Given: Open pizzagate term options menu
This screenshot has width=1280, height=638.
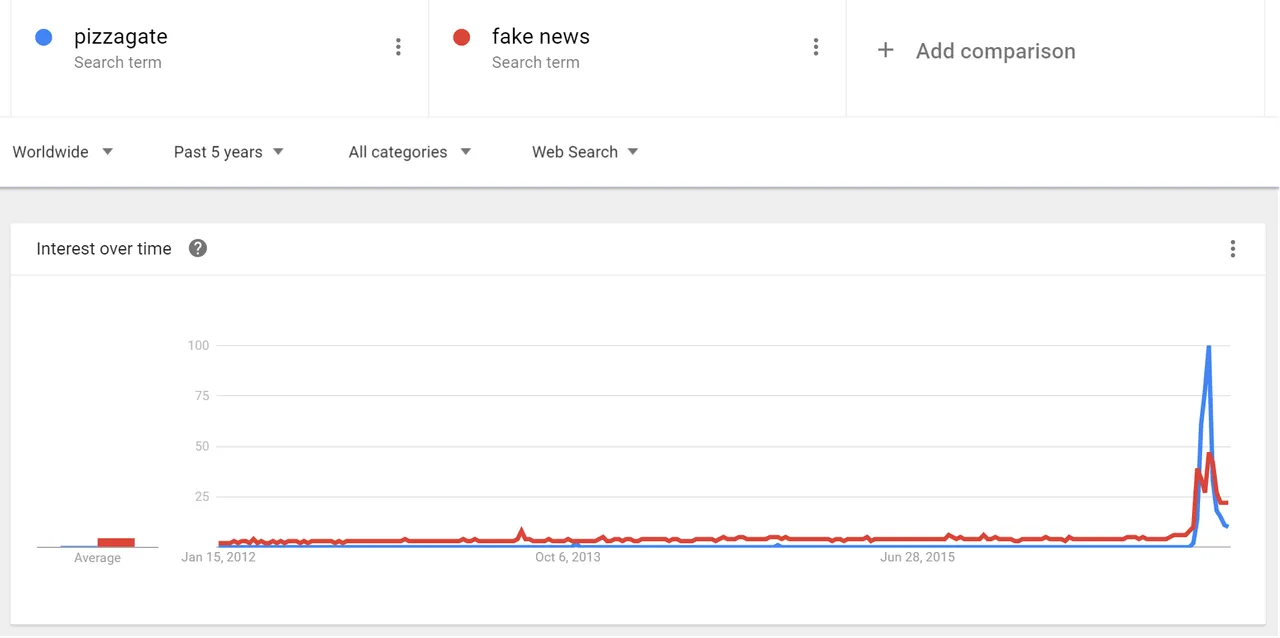Looking at the screenshot, I should (398, 47).
